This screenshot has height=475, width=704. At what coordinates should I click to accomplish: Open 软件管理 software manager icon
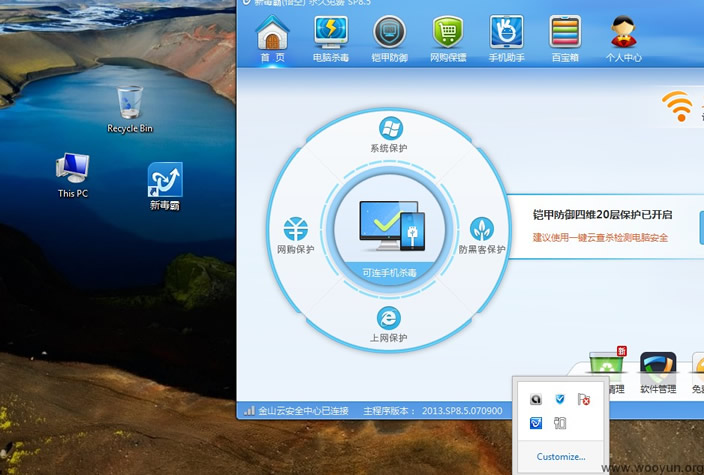[x=657, y=369]
